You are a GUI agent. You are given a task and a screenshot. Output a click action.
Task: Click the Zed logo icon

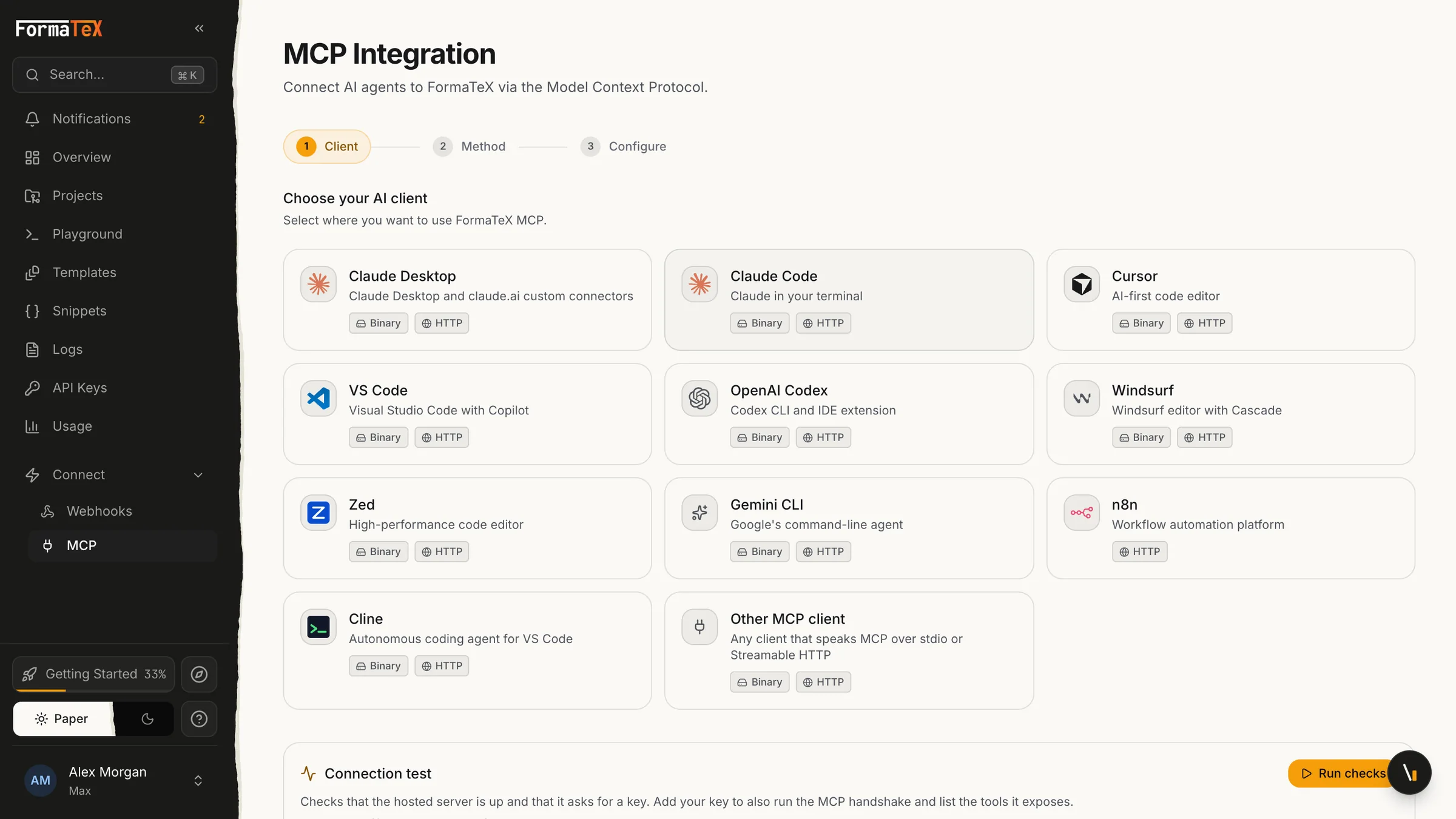click(318, 513)
